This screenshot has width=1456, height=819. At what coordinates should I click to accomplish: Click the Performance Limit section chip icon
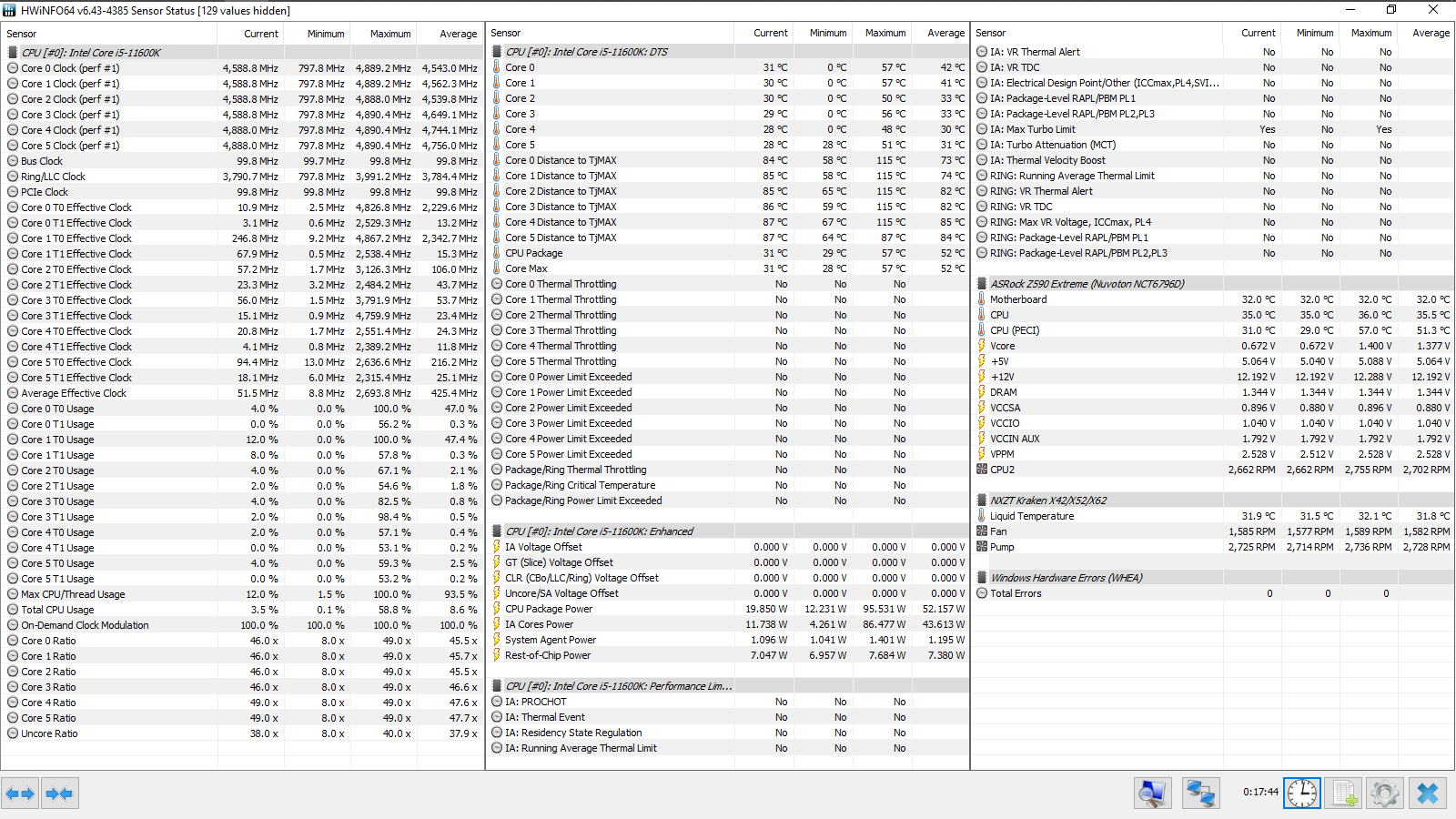tap(497, 686)
